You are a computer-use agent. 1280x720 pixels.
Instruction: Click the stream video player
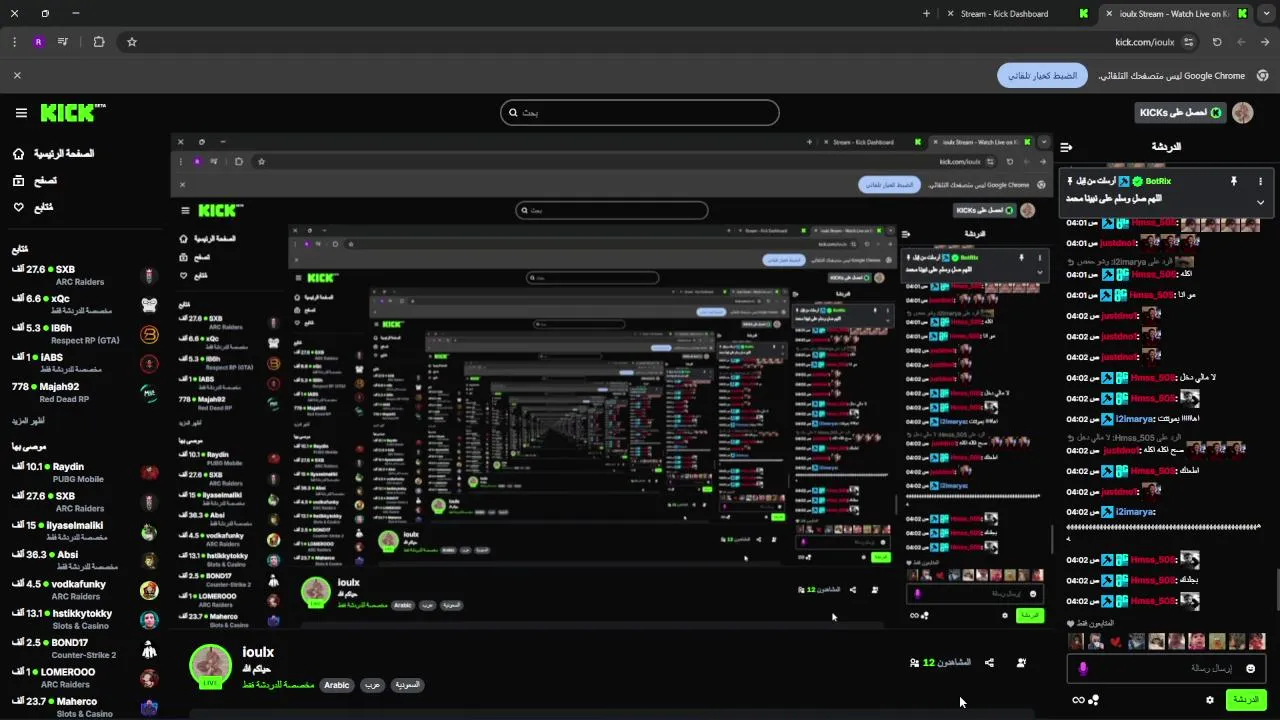pos(612,380)
